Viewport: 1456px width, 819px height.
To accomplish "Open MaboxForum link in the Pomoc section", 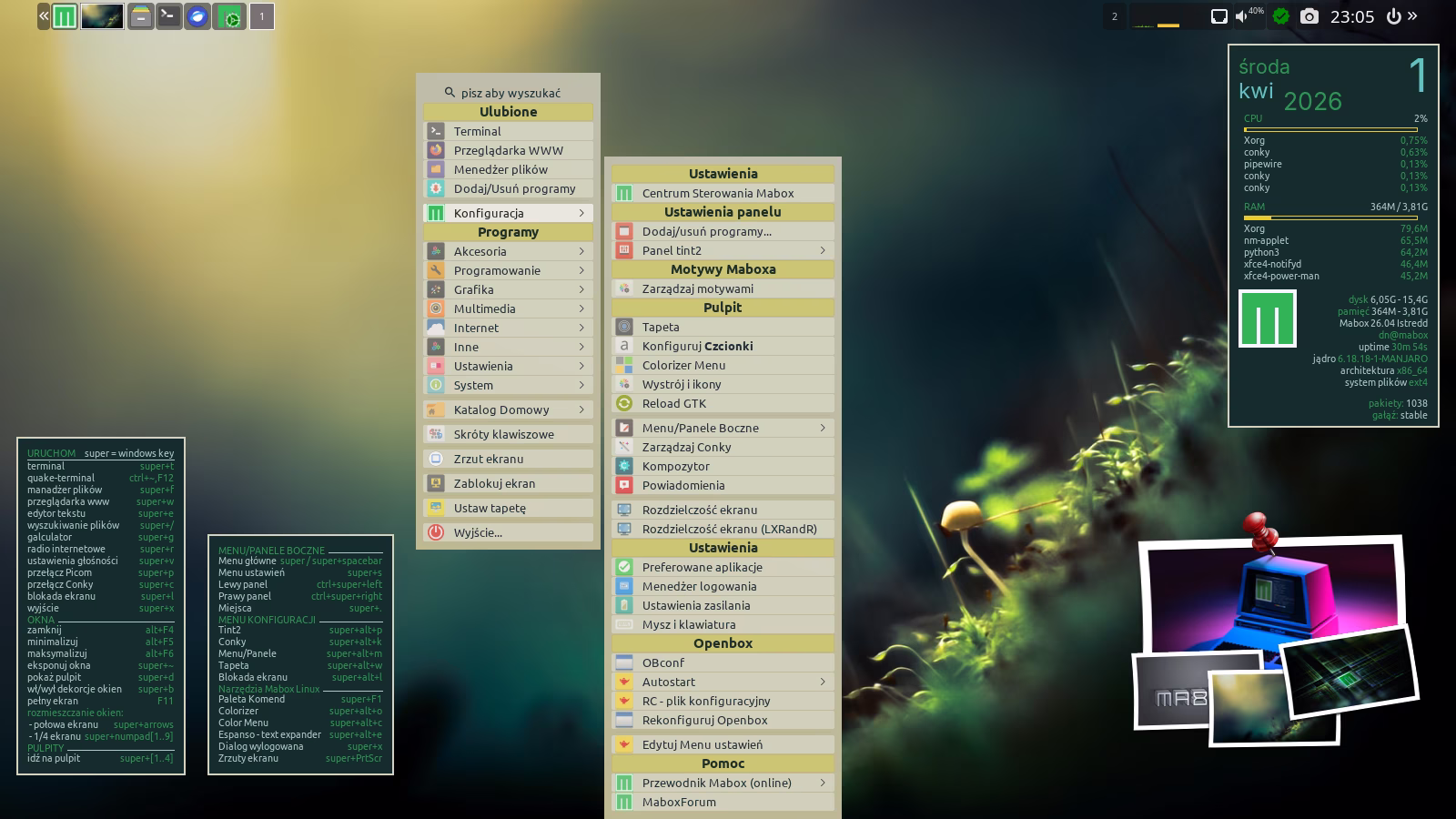I will coord(679,802).
